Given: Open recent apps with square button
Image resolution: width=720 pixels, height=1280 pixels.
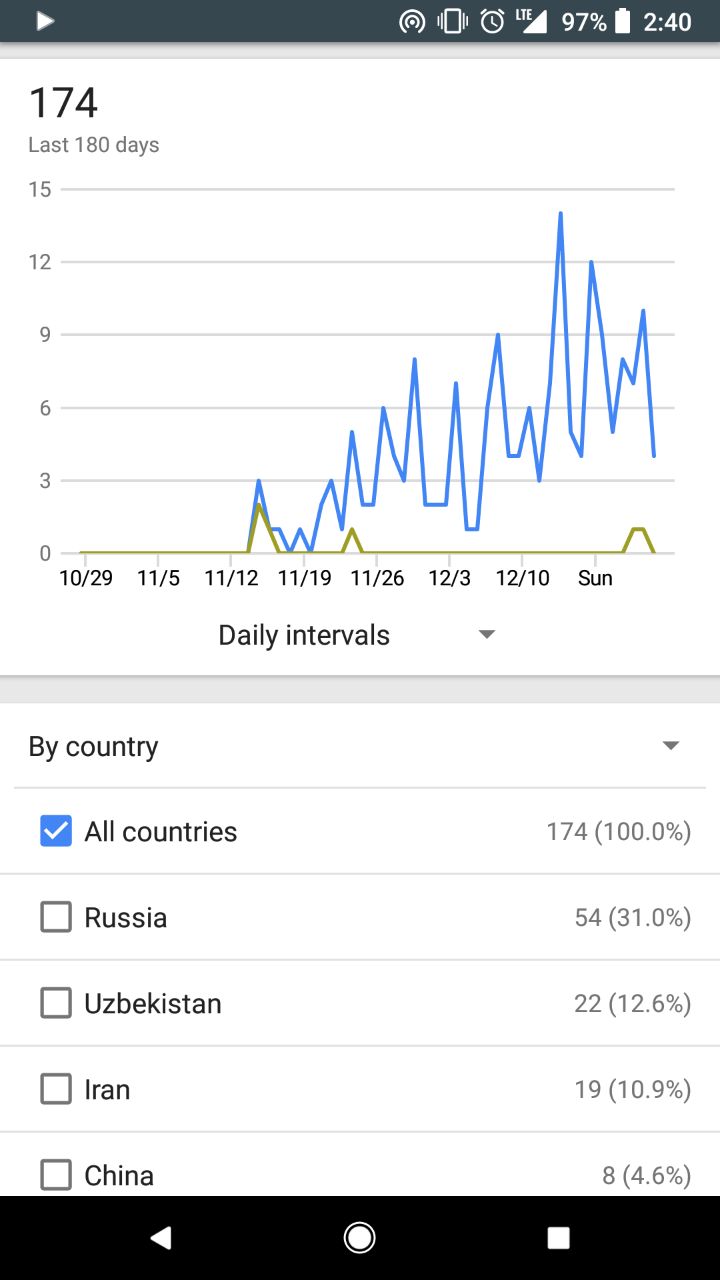Looking at the screenshot, I should click(559, 1238).
